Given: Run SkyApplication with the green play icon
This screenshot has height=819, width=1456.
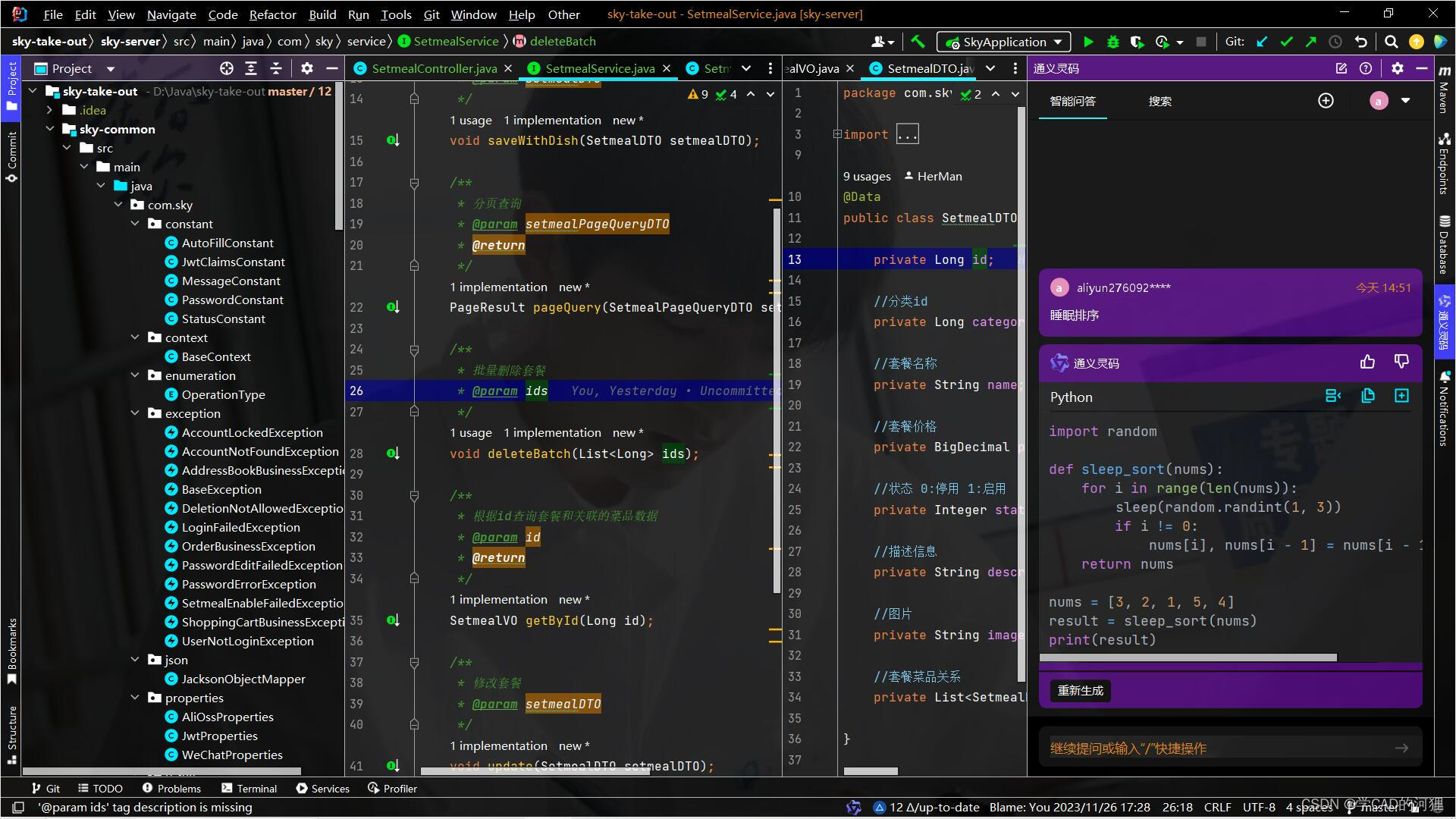Looking at the screenshot, I should [1088, 42].
